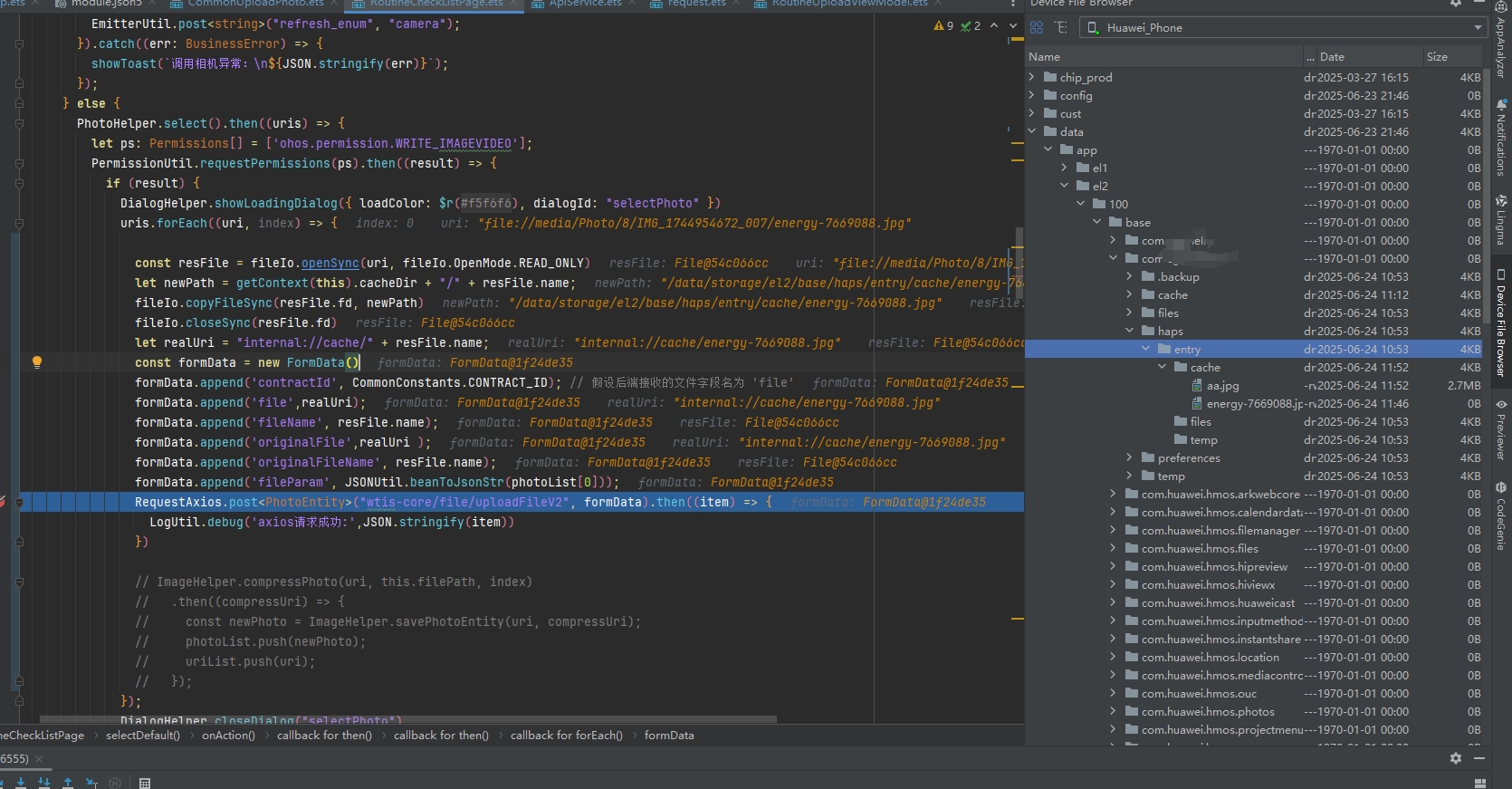Select com.huawei.hmos.location folder row
This screenshot has height=789, width=1512.
pos(1253,658)
